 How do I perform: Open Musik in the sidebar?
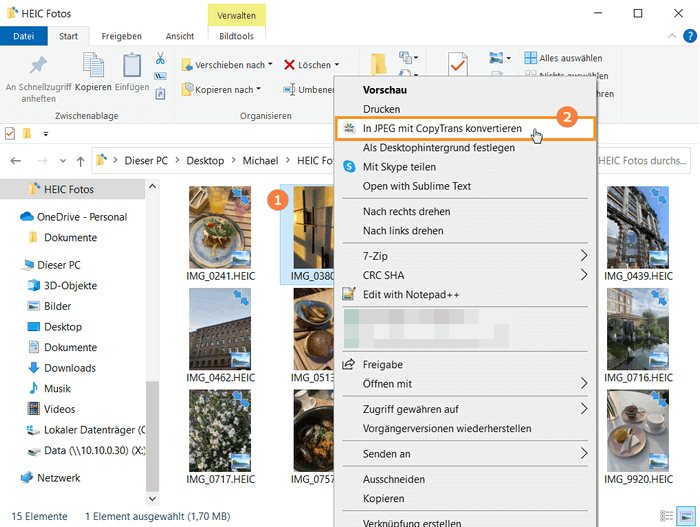point(49,388)
